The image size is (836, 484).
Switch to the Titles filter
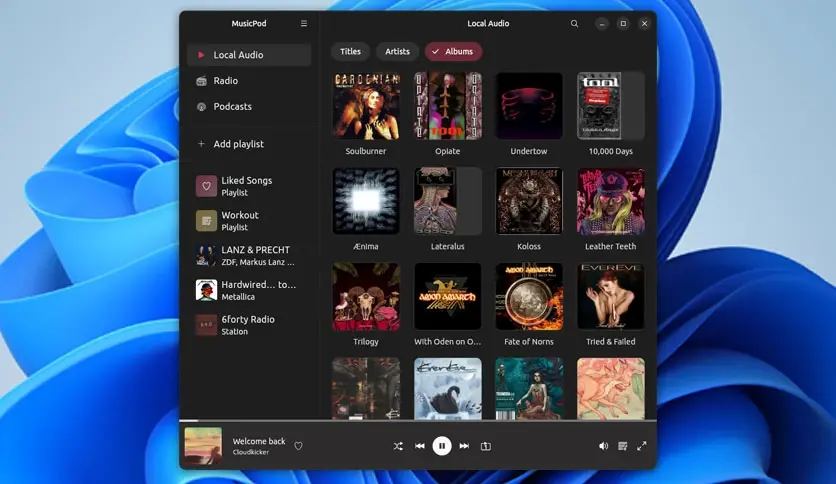[350, 52]
